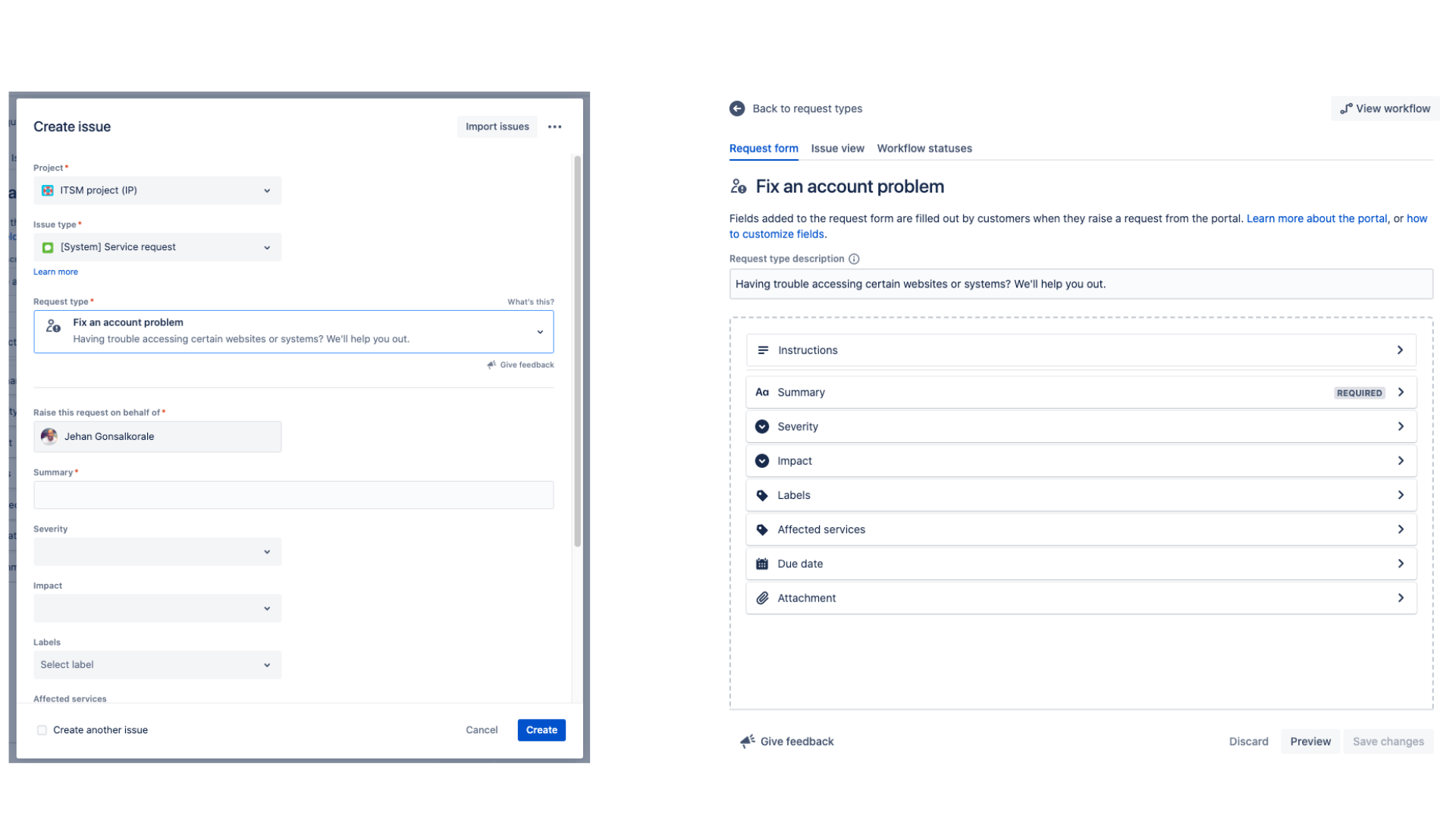Open the Workflow statuses tab
Viewport: 1456px width, 819px height.
pyautogui.click(x=924, y=148)
